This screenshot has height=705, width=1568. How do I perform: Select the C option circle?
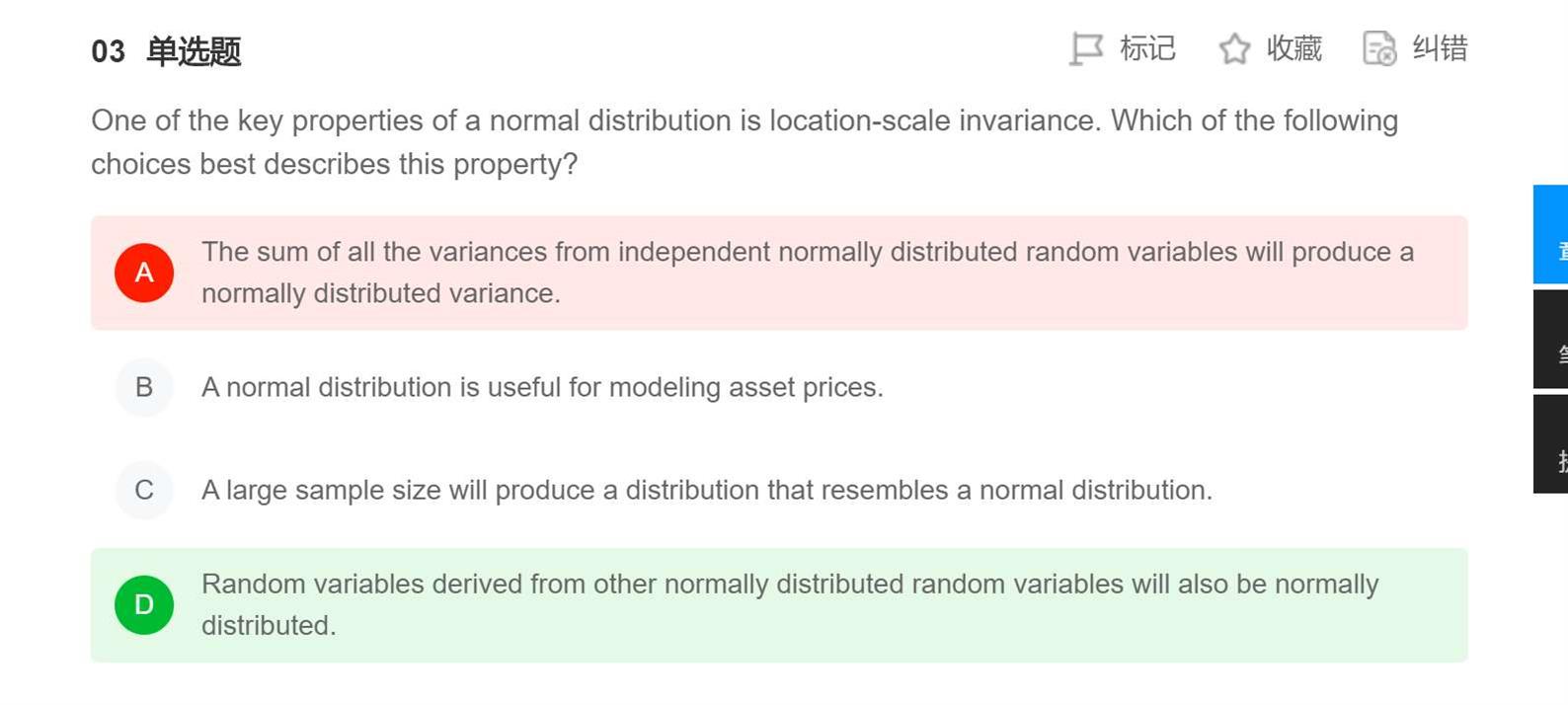point(144,490)
